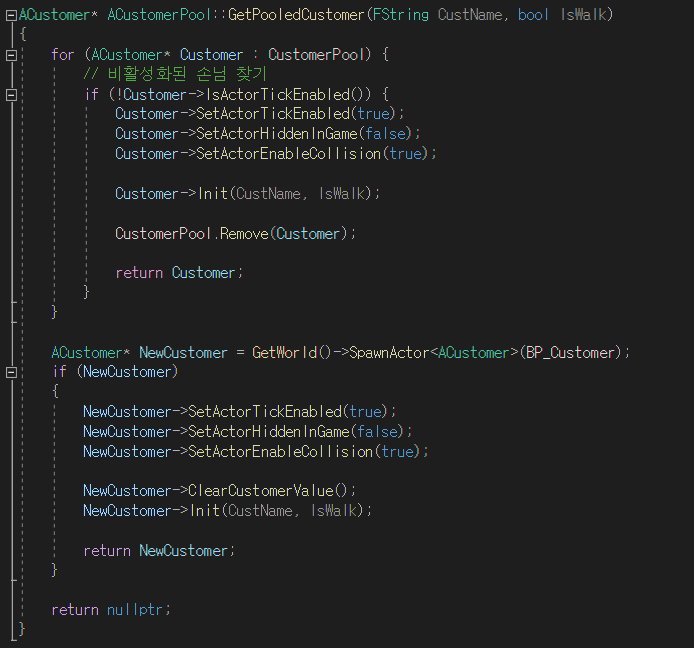Image resolution: width=694 pixels, height=648 pixels.
Task: Collapse the if IsActorTickEnabled block
Action: coord(12,95)
